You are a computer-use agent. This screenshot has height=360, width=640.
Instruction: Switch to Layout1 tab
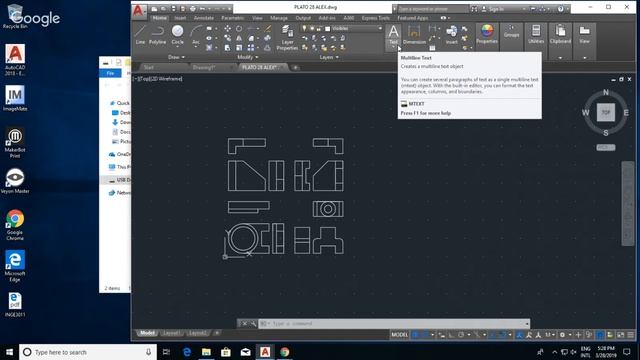171,333
